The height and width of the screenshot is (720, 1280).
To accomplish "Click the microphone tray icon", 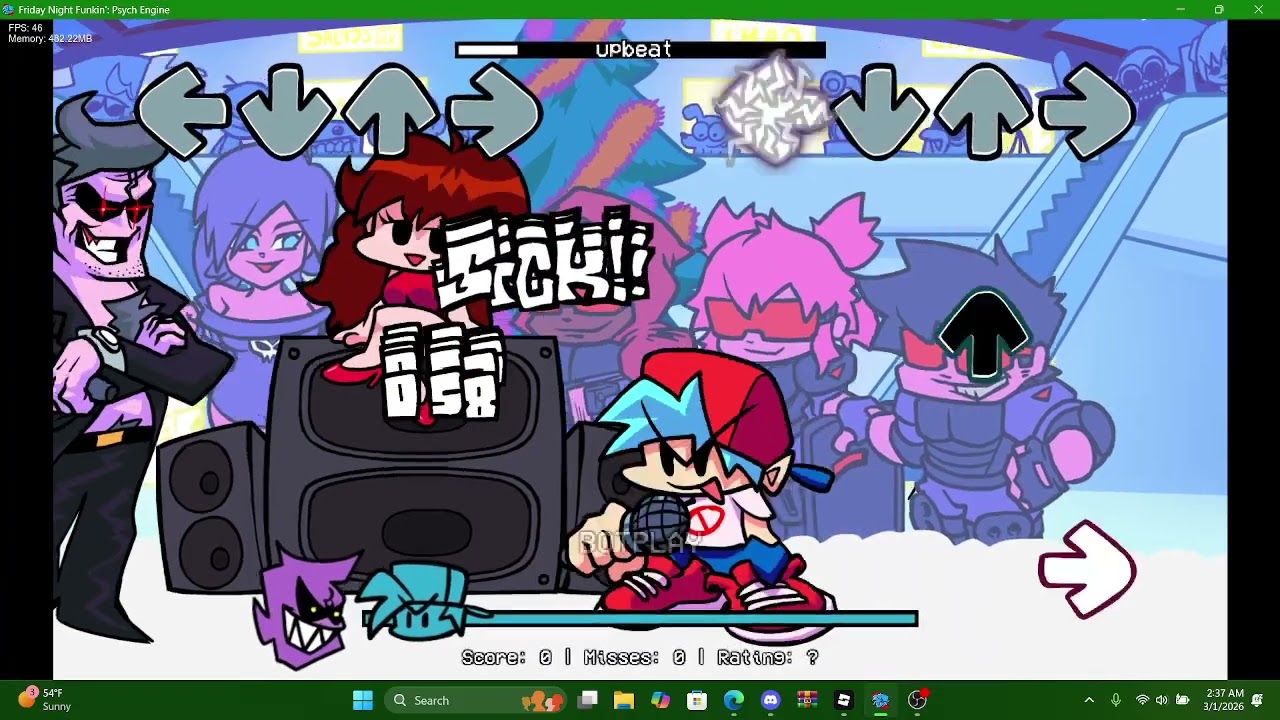I will pyautogui.click(x=1116, y=700).
